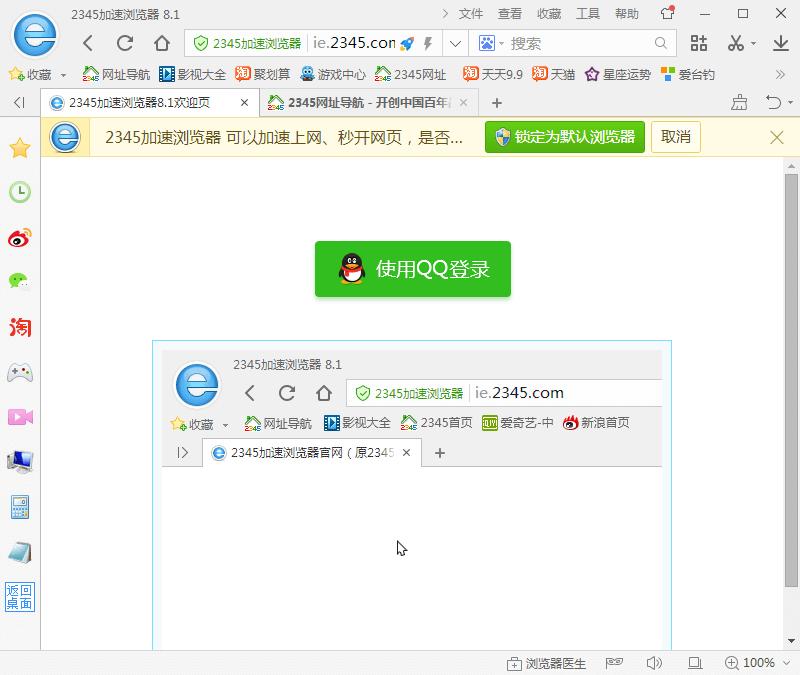
Task: Toggle the speaker mute icon in the status bar
Action: pos(654,663)
